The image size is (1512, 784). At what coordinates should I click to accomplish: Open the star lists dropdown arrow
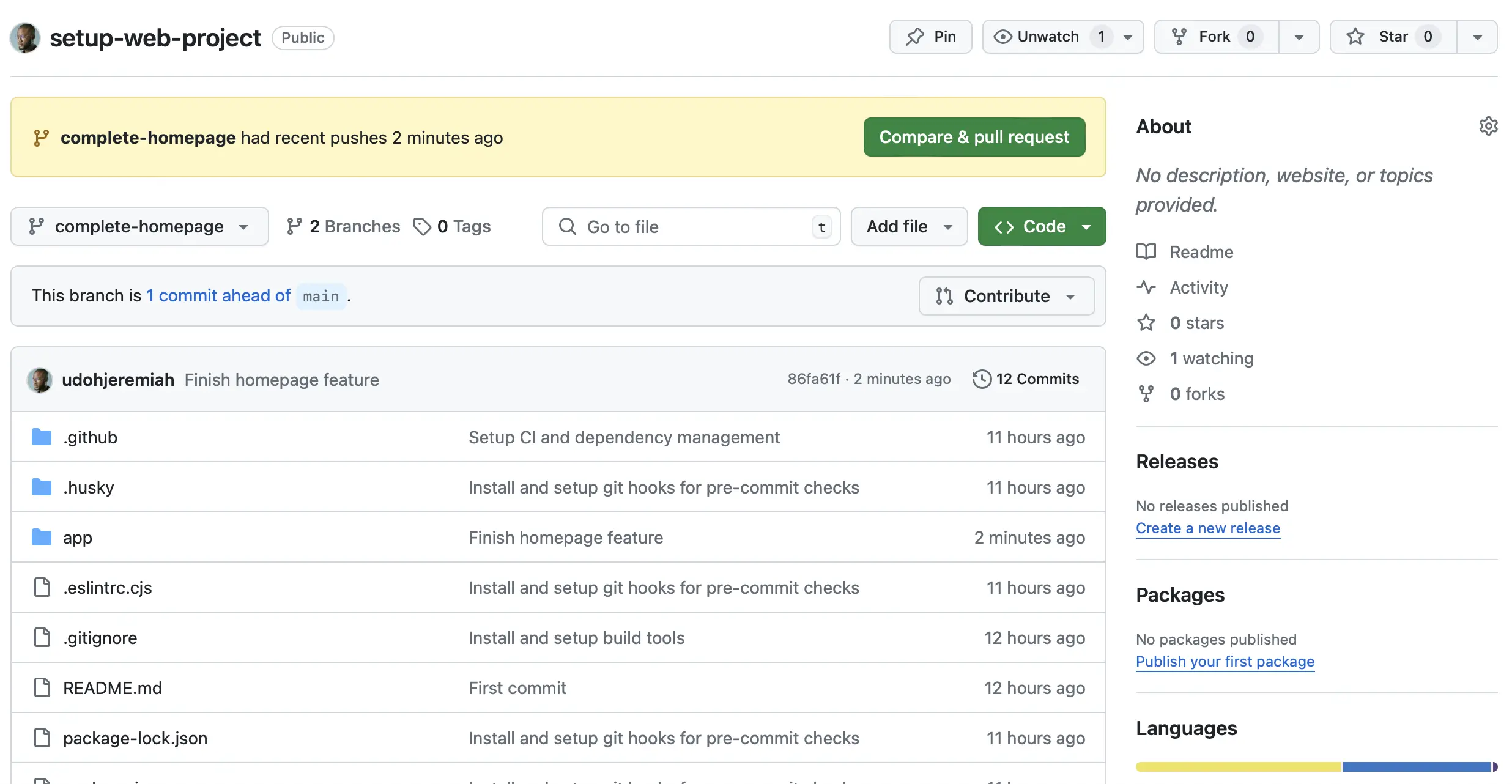click(1477, 37)
